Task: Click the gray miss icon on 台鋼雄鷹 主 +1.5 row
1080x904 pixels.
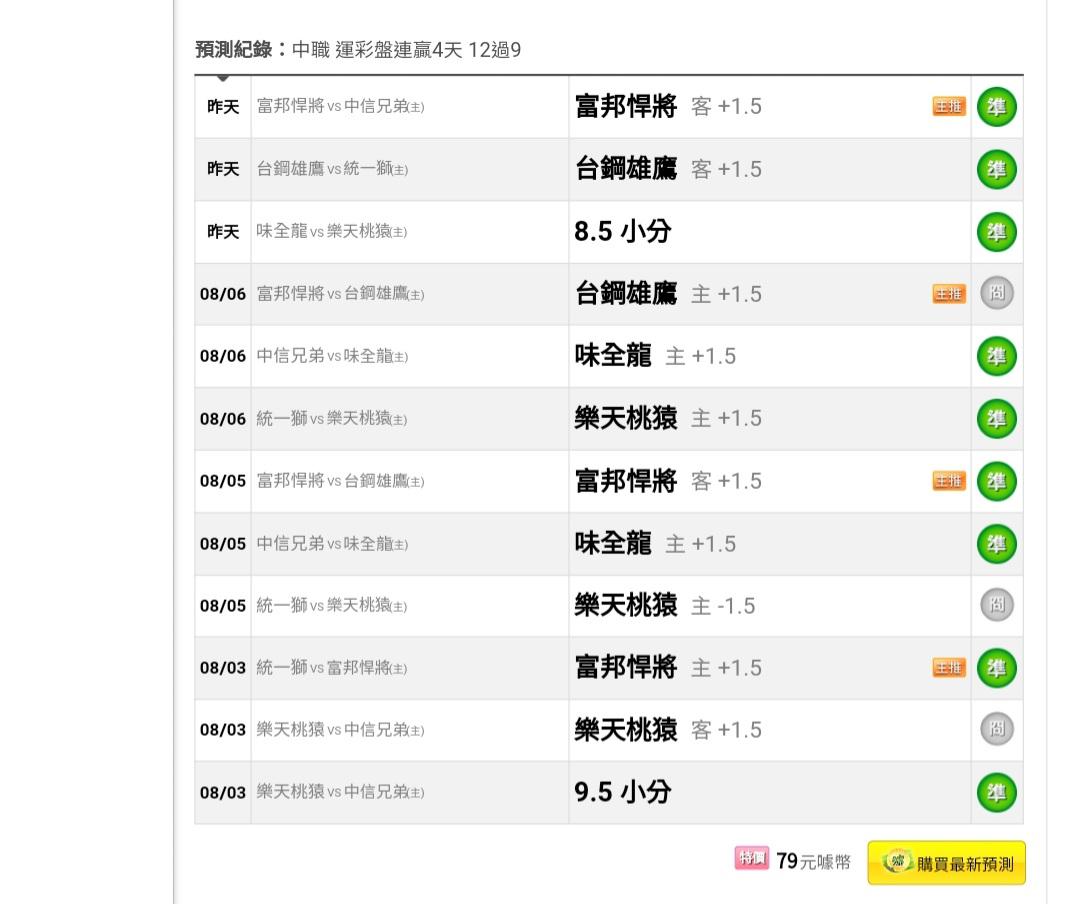Action: (997, 293)
